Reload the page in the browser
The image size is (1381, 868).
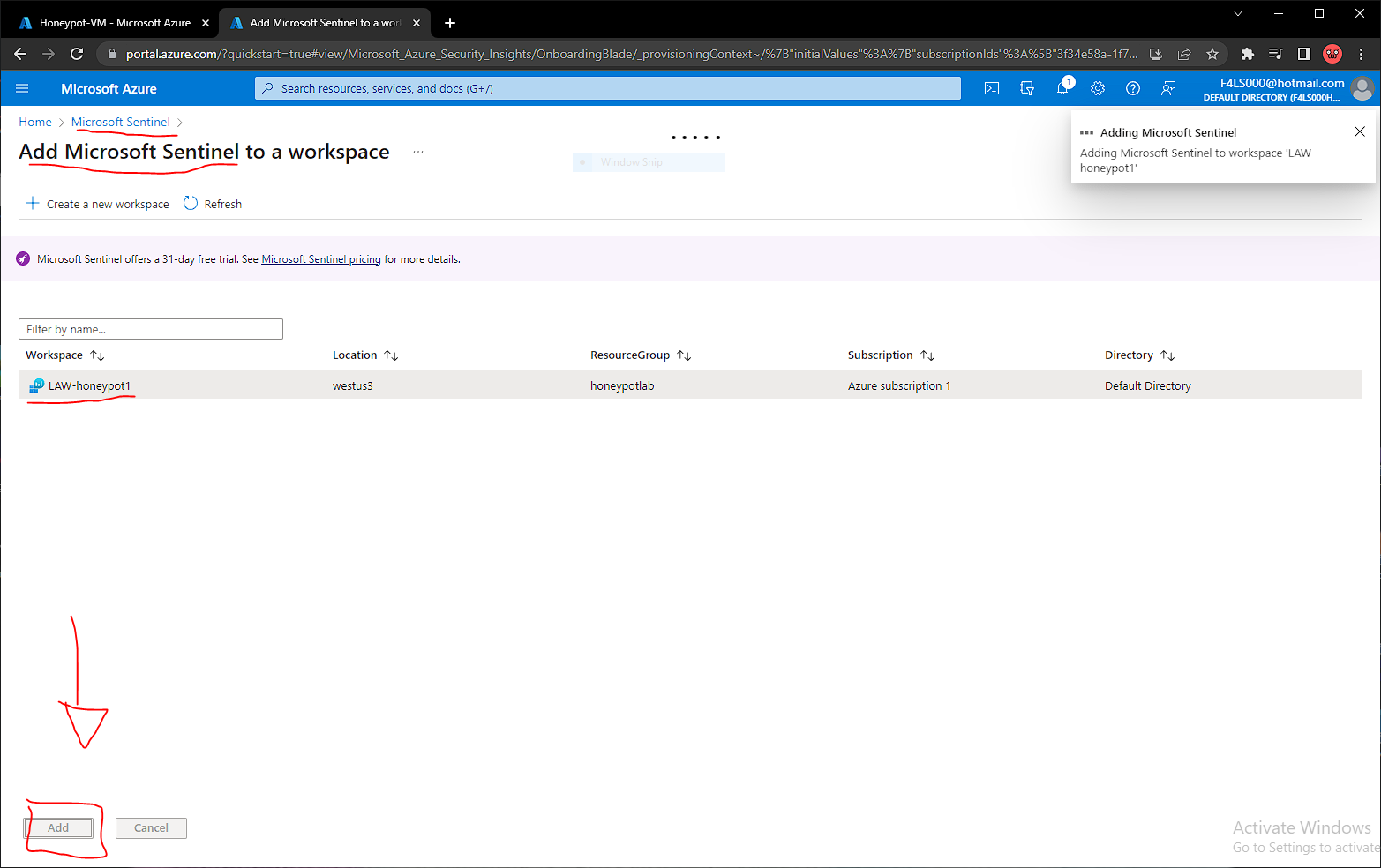click(x=77, y=54)
